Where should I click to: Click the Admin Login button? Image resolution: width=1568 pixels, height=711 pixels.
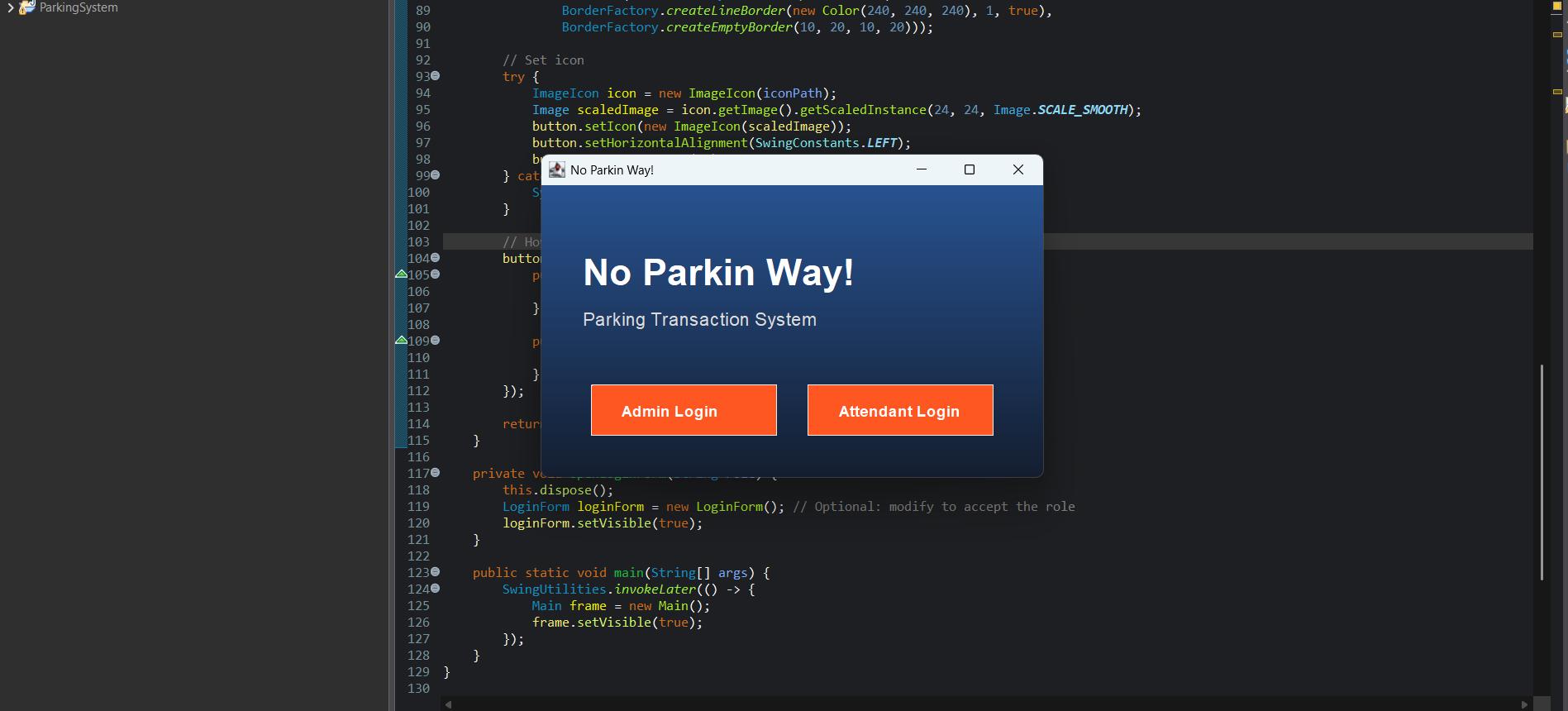click(x=684, y=410)
